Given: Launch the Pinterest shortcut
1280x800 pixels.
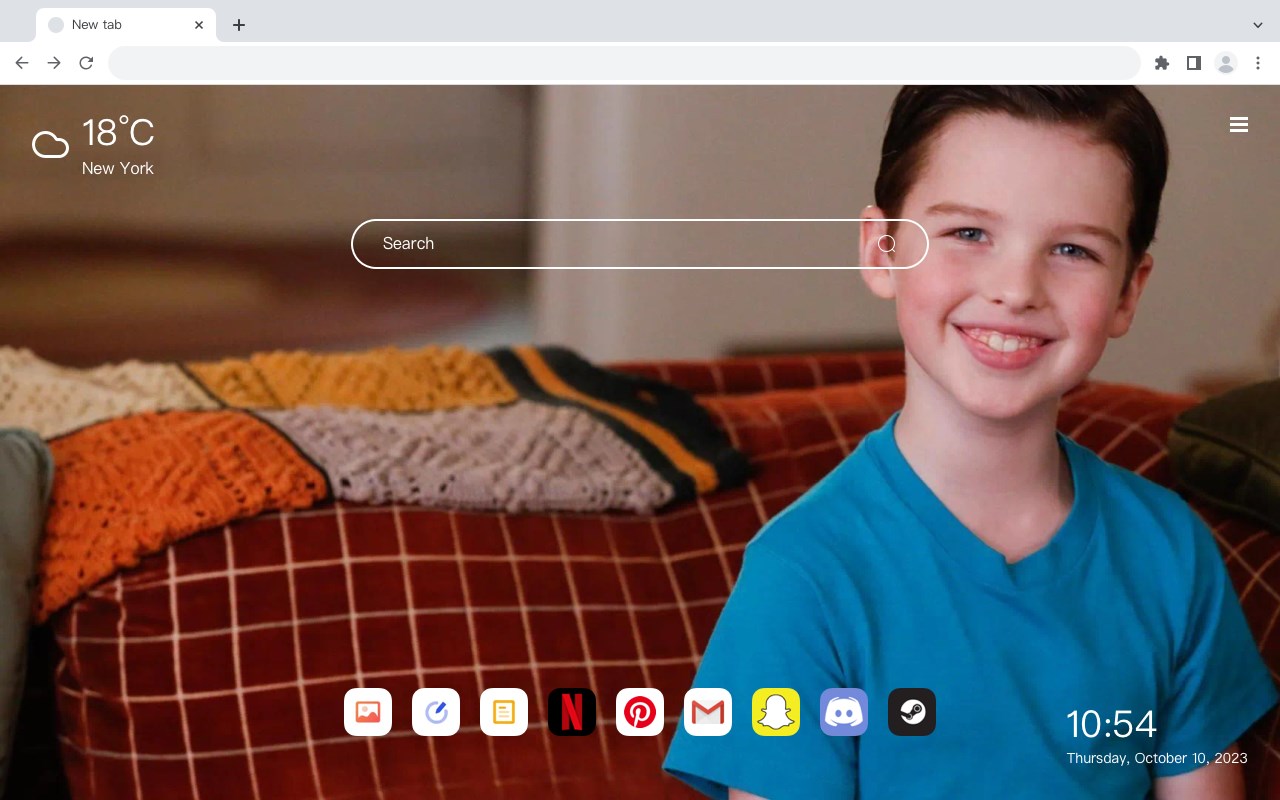Looking at the screenshot, I should pyautogui.click(x=640, y=712).
